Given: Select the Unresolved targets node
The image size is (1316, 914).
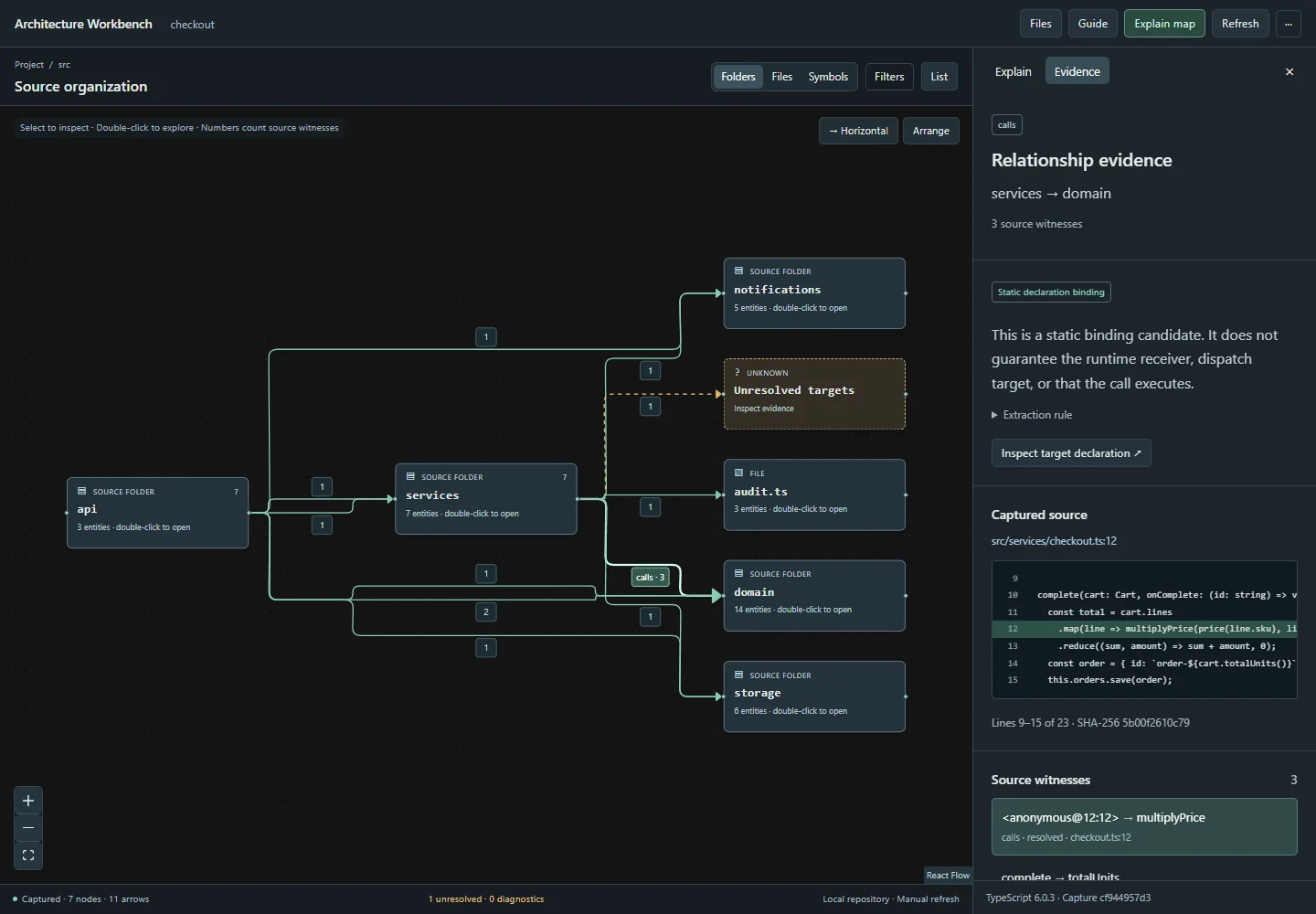Looking at the screenshot, I should (814, 394).
